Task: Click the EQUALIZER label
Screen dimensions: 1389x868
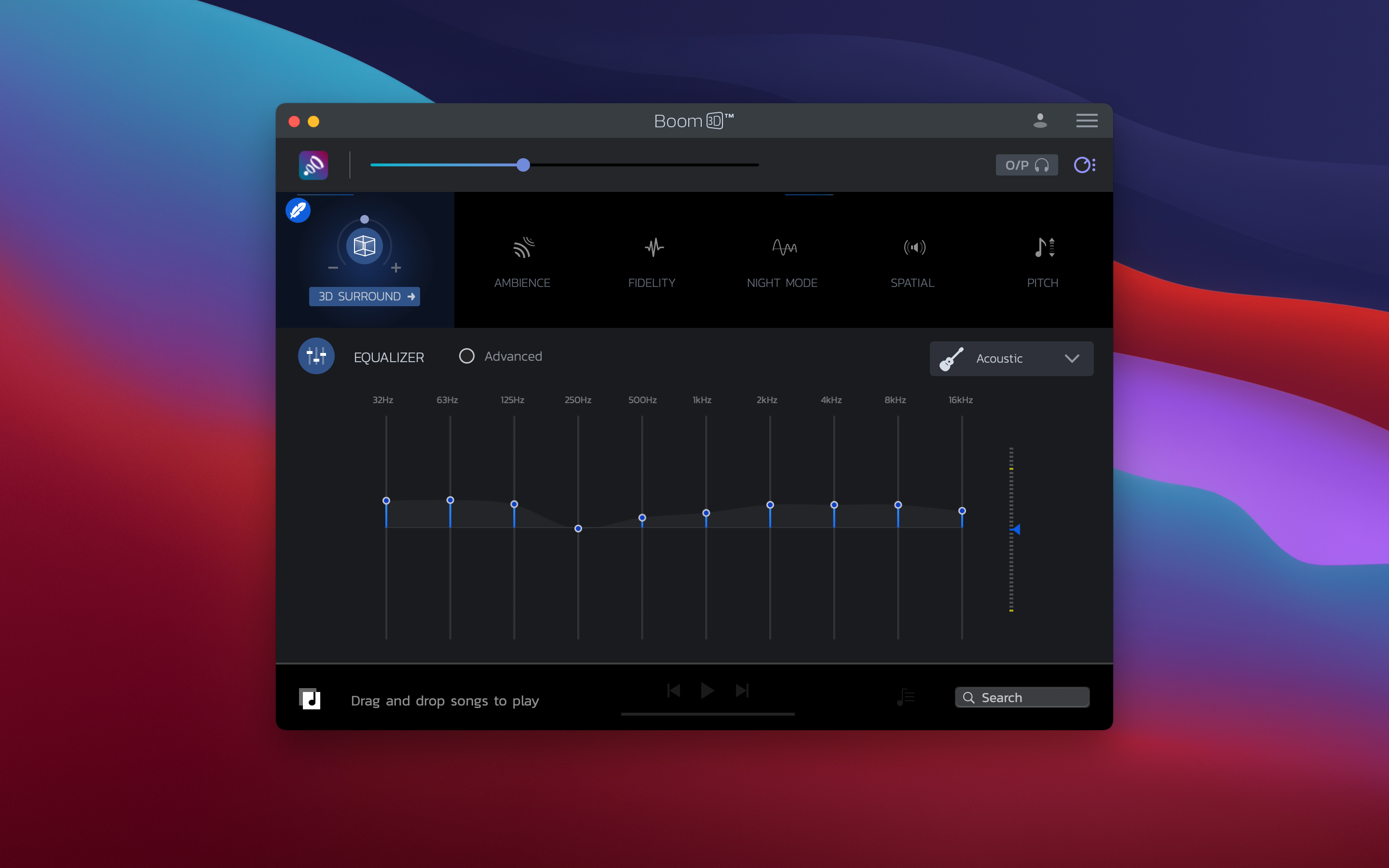Action: [x=389, y=357]
